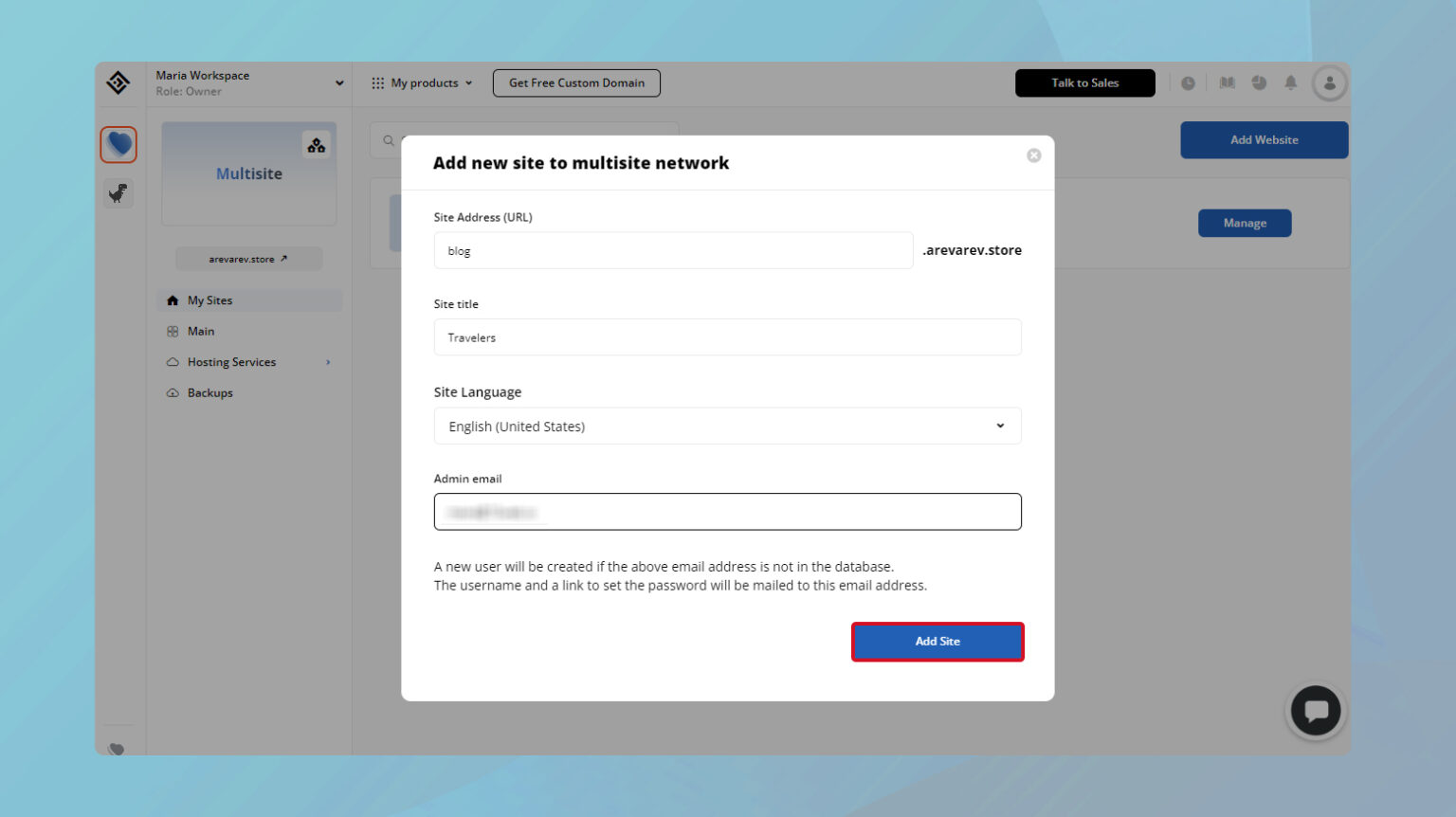Click the profile avatar in top right corner
Image resolution: width=1456 pixels, height=817 pixels.
pyautogui.click(x=1329, y=82)
